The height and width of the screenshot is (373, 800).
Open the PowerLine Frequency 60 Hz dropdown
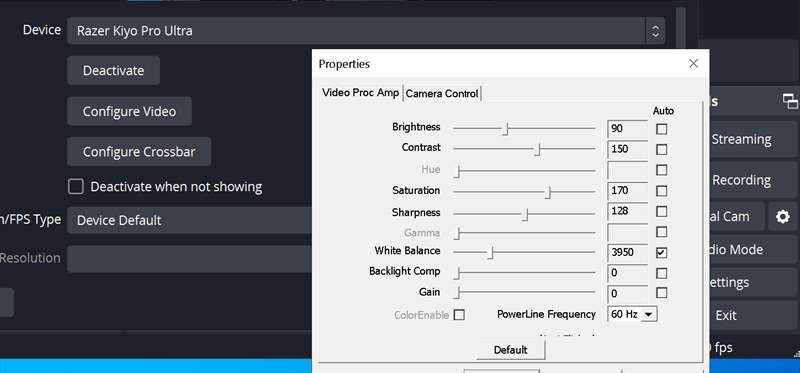[x=633, y=314]
